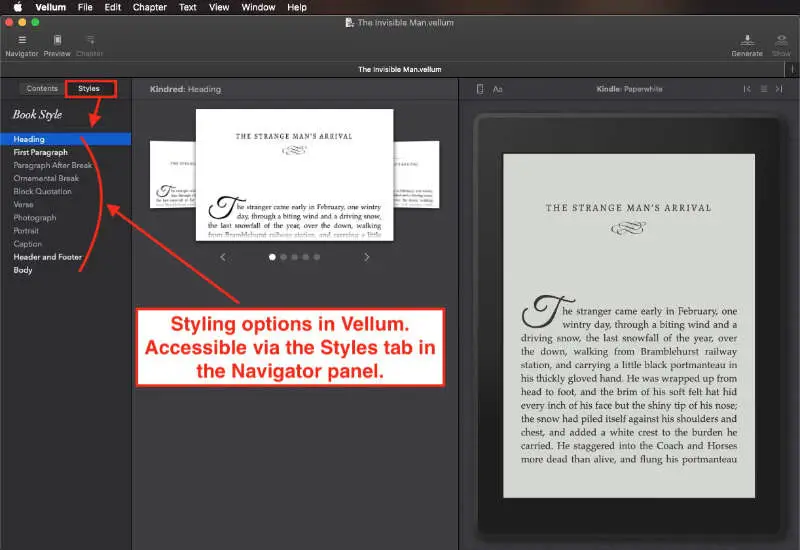Select the Block Quotation style

pos(42,191)
